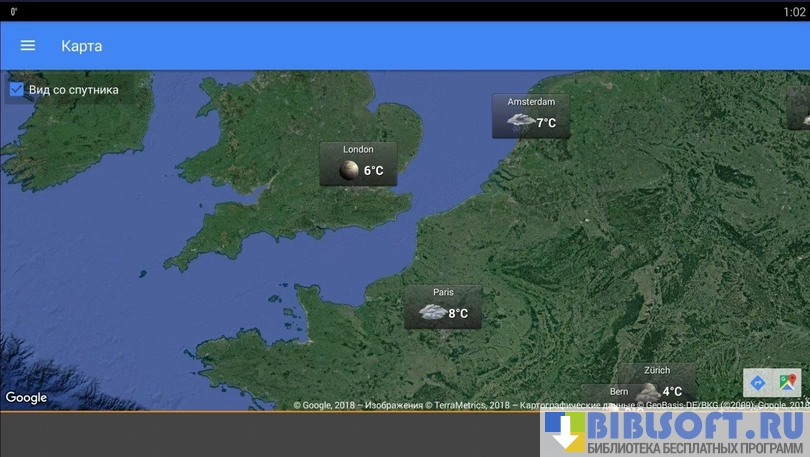Open the hamburger navigation menu
810x457 pixels.
28,46
